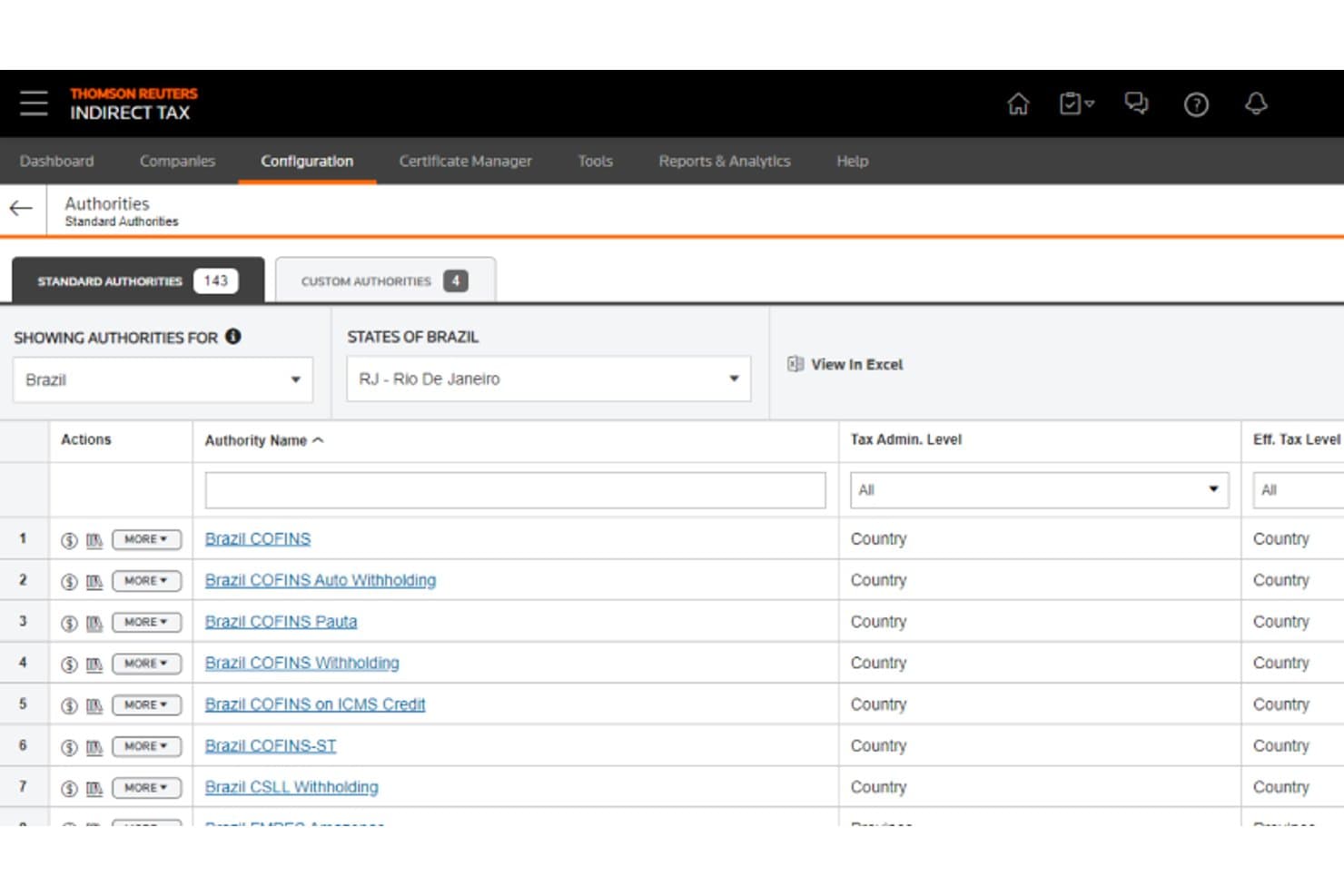The width and height of the screenshot is (1344, 896).
Task: Click dollar icon for Brazil COFINS Withholding row
Action: pos(69,664)
